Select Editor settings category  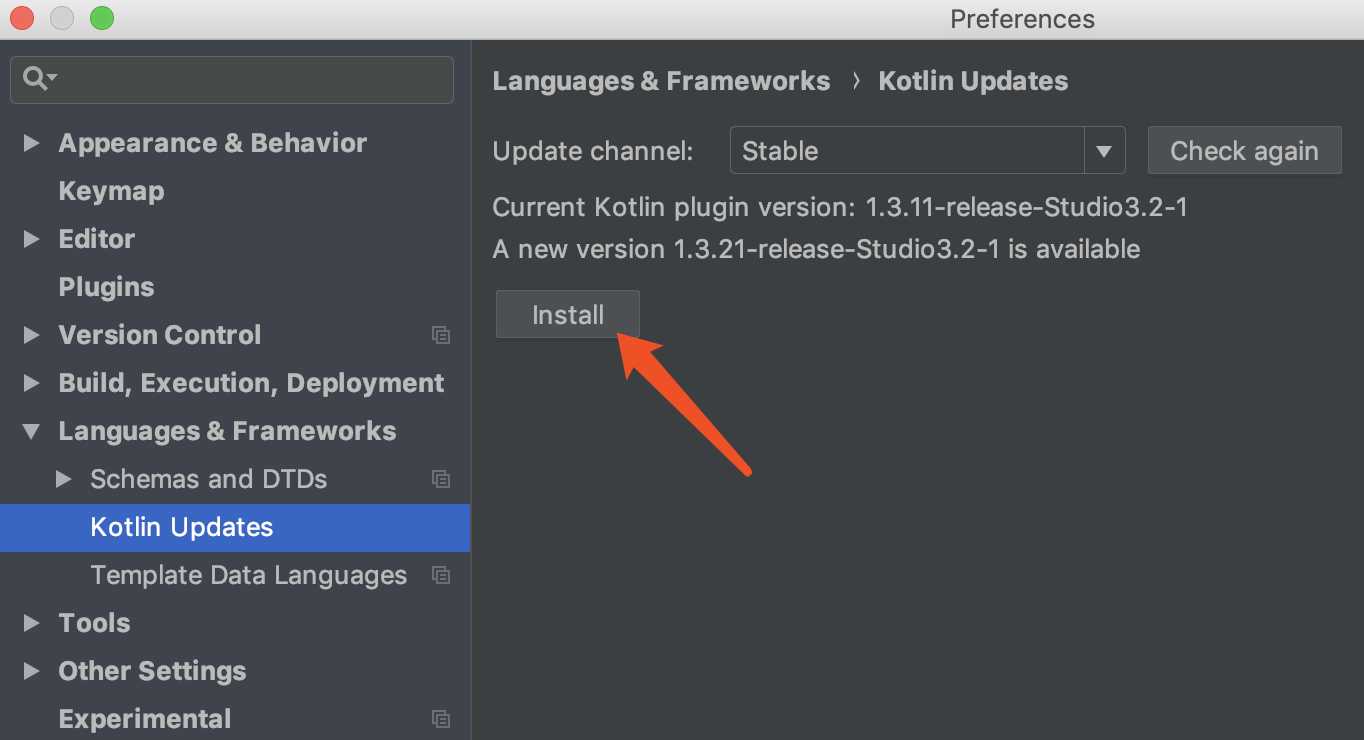click(96, 239)
